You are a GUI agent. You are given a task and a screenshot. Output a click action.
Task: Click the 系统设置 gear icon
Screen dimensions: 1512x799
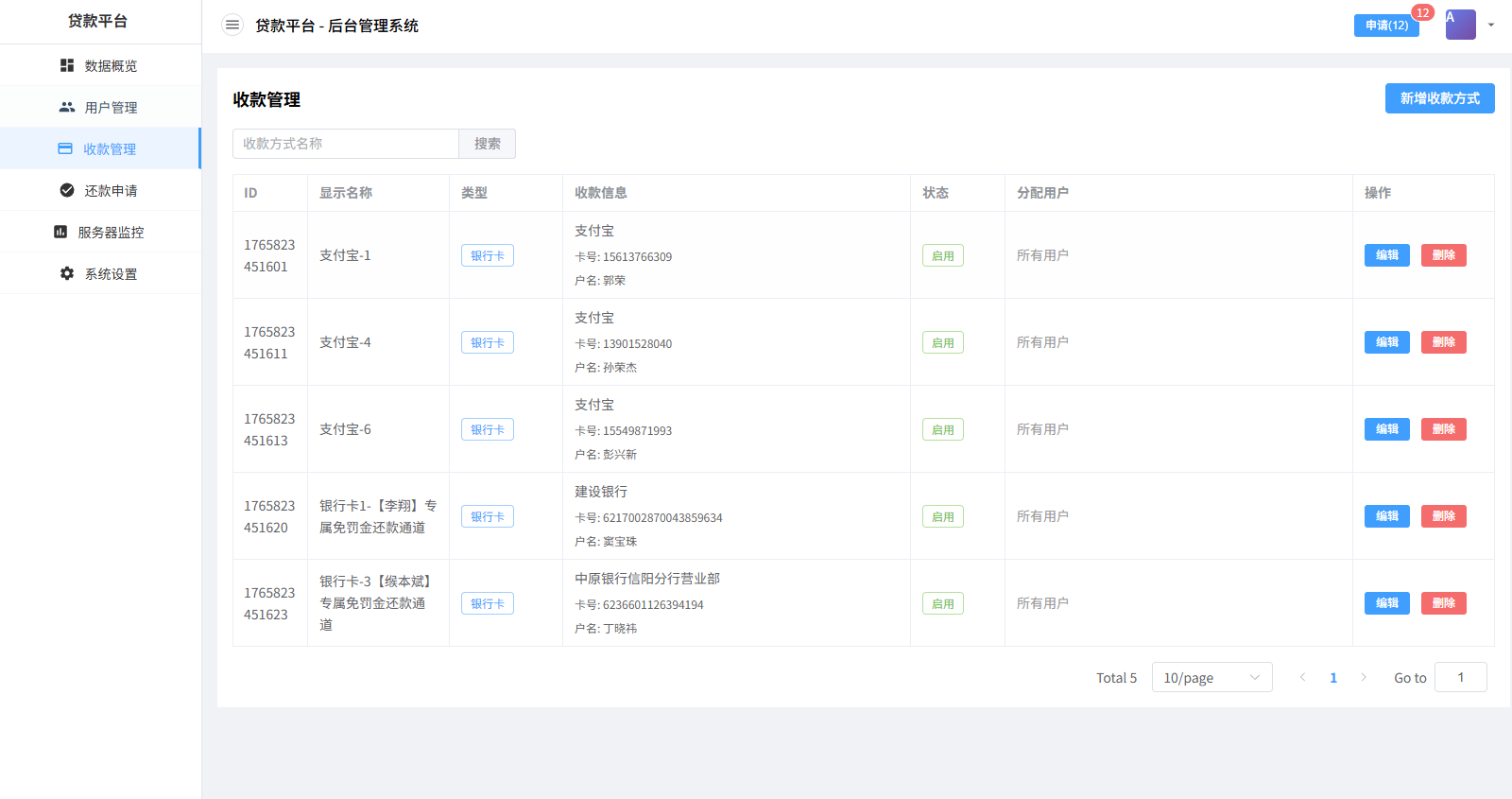pos(67,273)
